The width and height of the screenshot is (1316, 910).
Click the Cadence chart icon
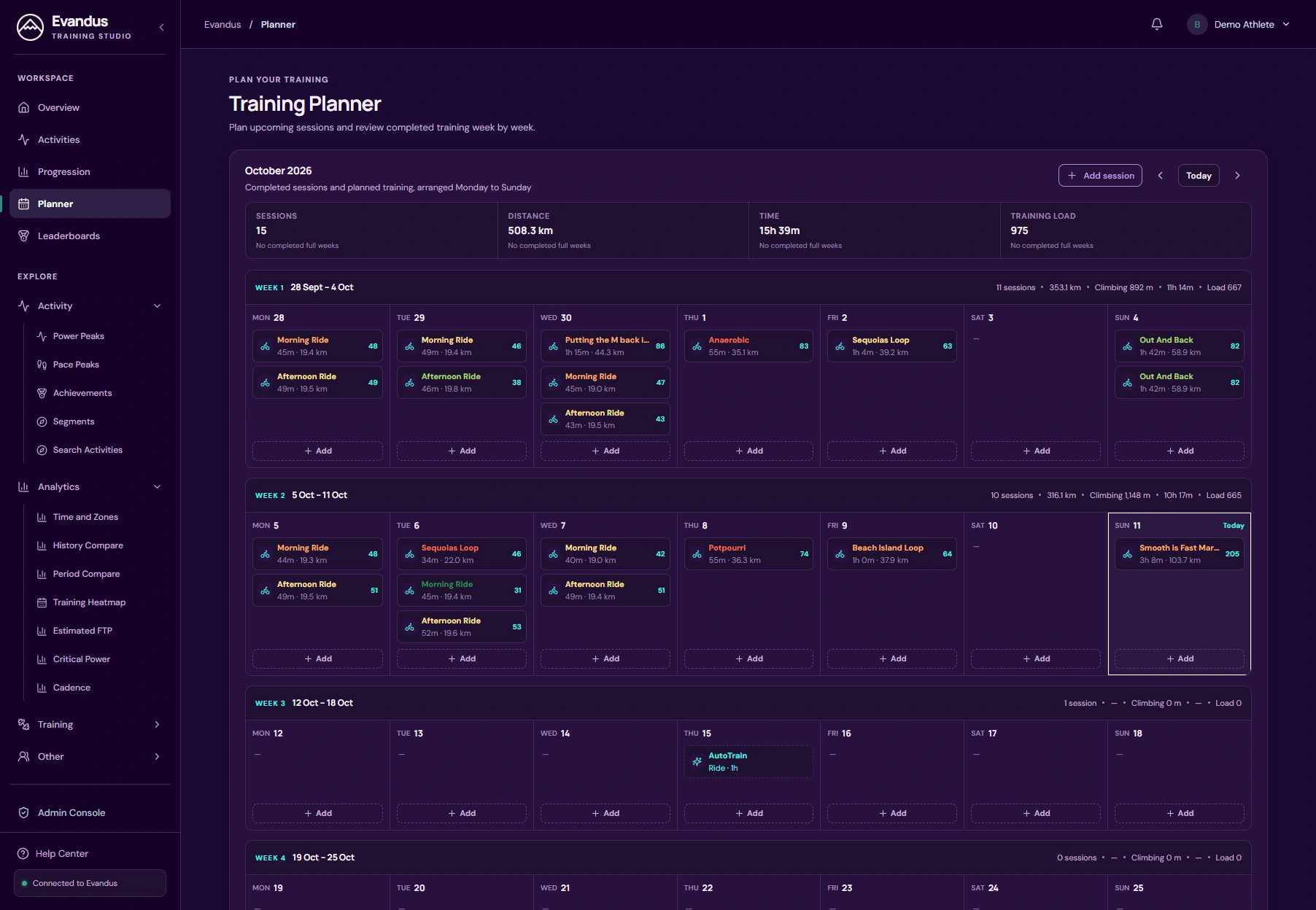42,688
